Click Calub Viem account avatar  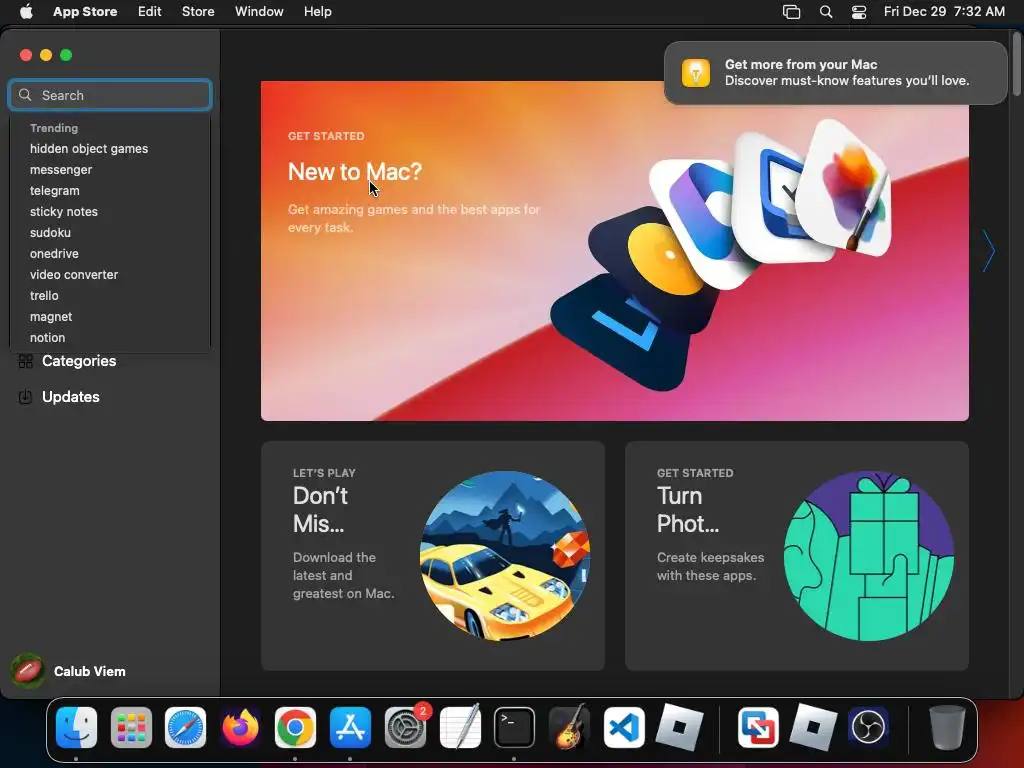coord(27,671)
